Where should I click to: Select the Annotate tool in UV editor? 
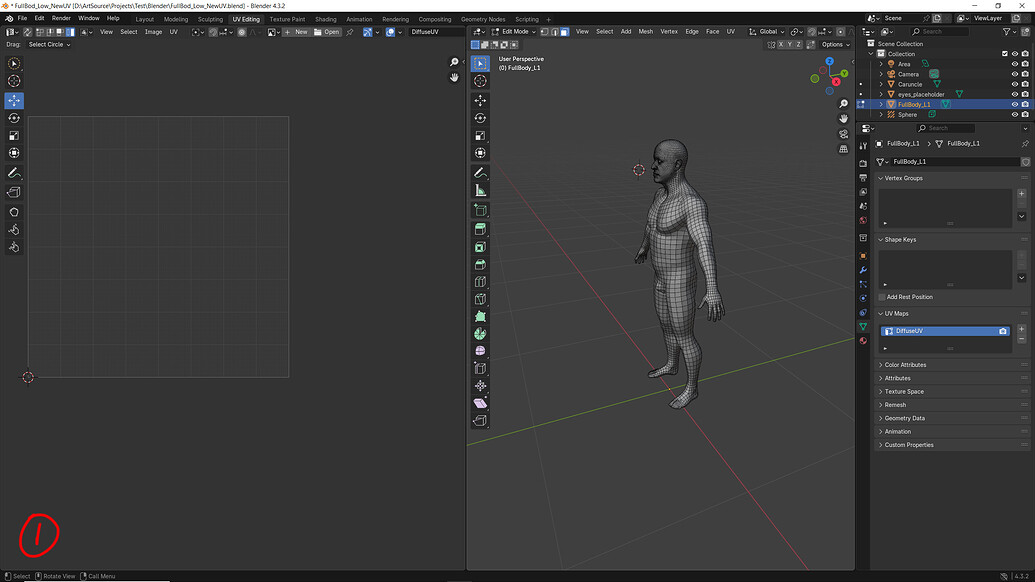click(x=14, y=173)
